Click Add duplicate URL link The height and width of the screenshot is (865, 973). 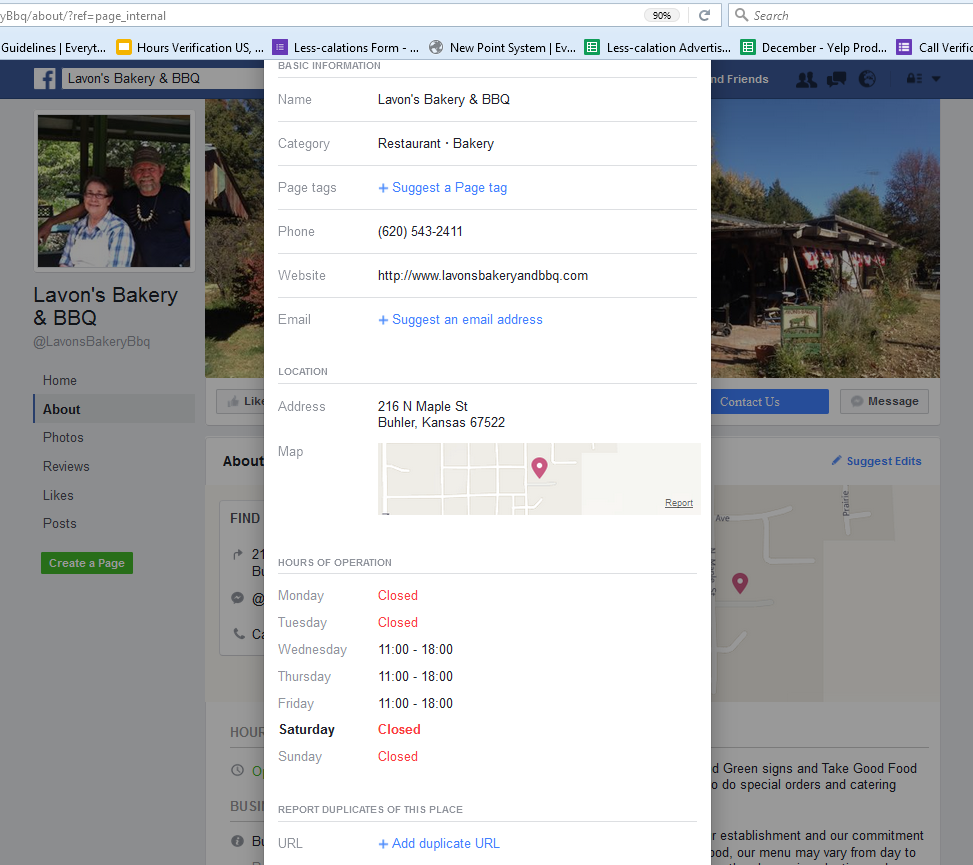click(x=439, y=843)
